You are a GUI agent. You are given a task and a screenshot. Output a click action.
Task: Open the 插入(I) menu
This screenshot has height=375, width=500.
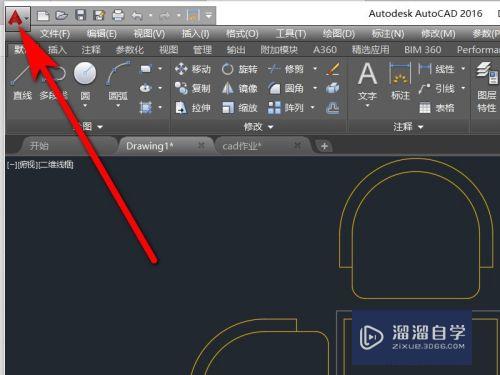(x=196, y=34)
